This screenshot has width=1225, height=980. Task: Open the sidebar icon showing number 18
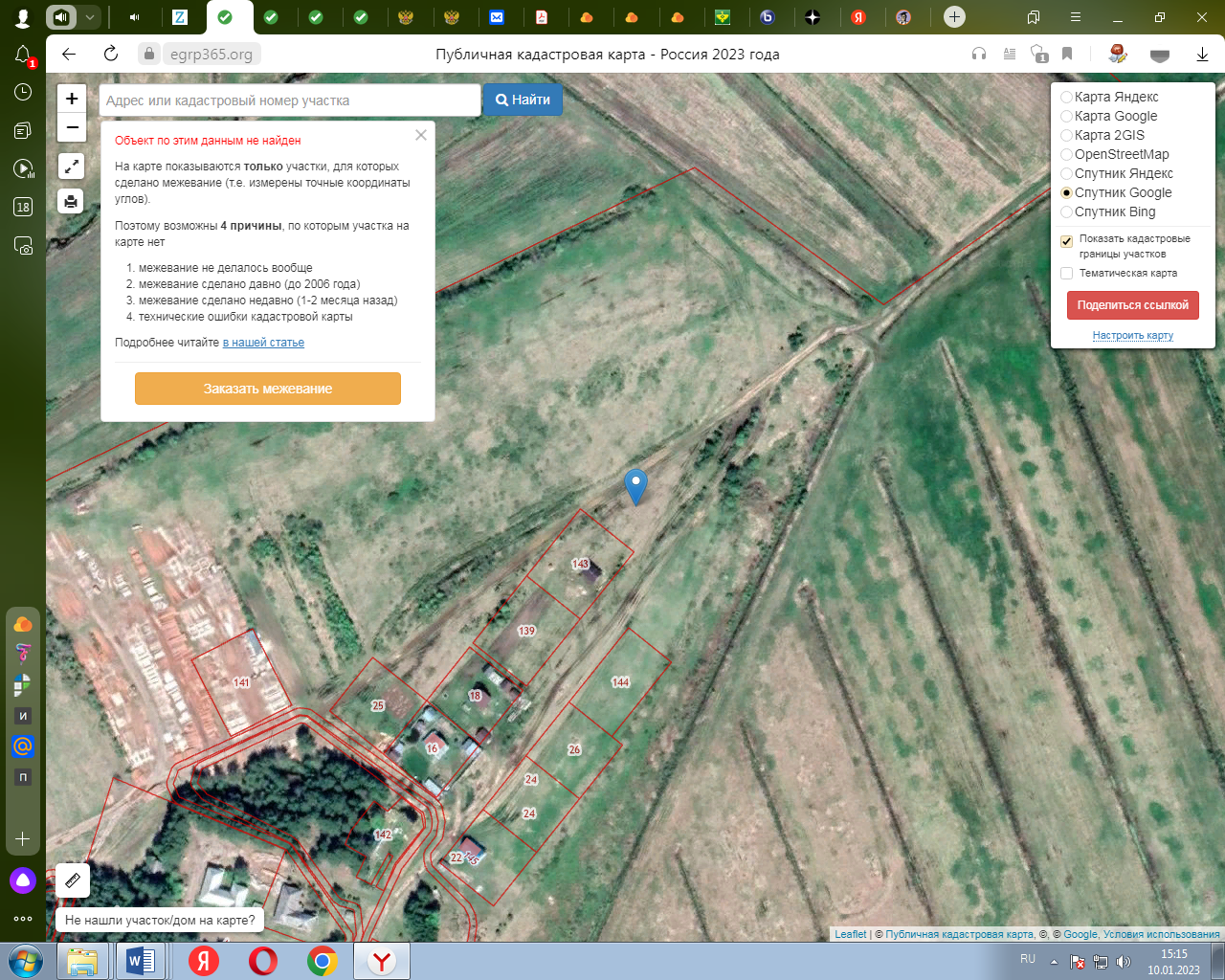tap(23, 207)
